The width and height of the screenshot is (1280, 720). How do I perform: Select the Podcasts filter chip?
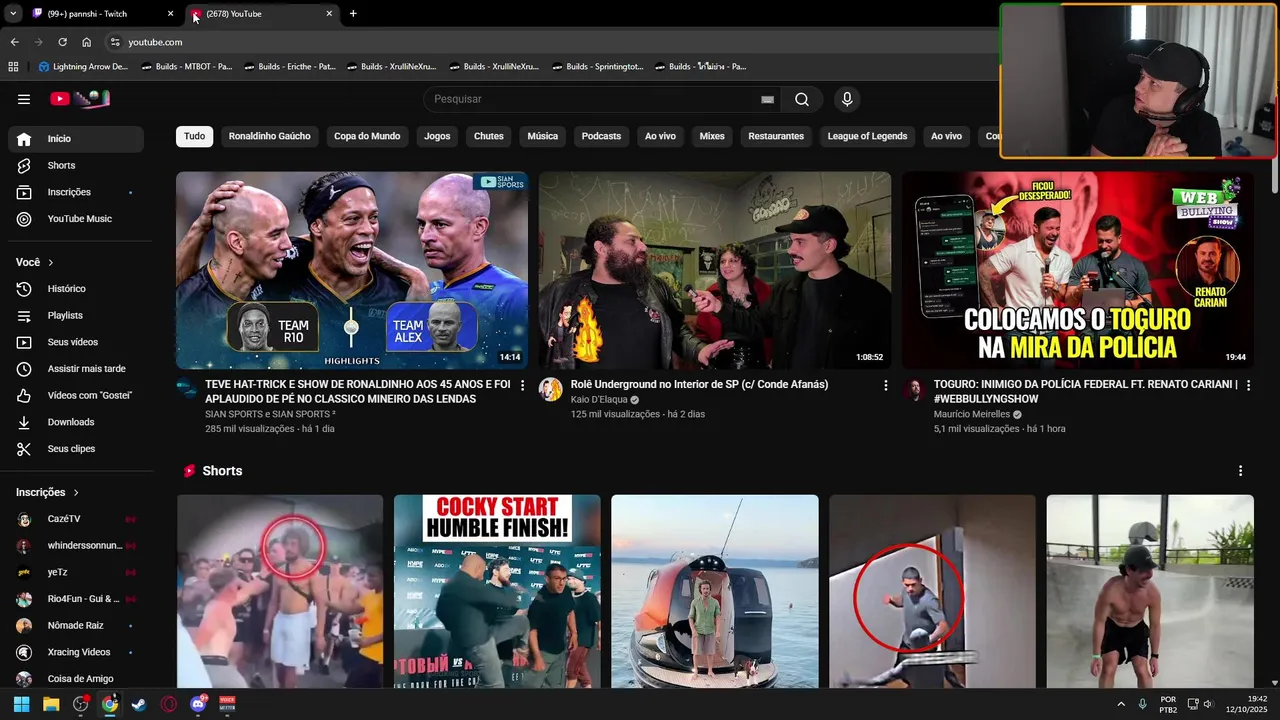(601, 136)
